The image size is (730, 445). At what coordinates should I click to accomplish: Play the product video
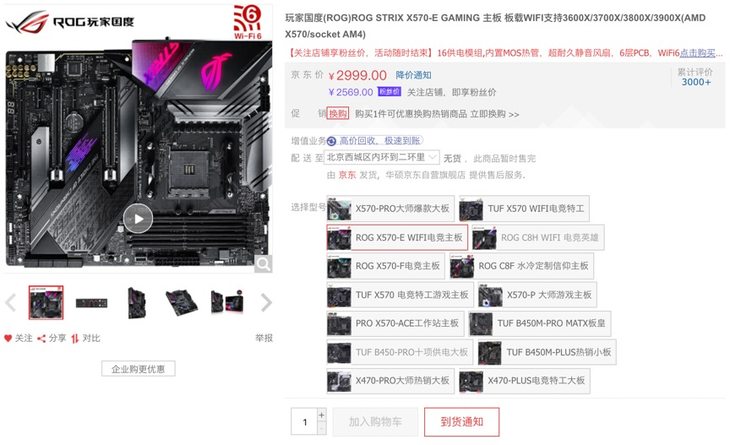(138, 218)
